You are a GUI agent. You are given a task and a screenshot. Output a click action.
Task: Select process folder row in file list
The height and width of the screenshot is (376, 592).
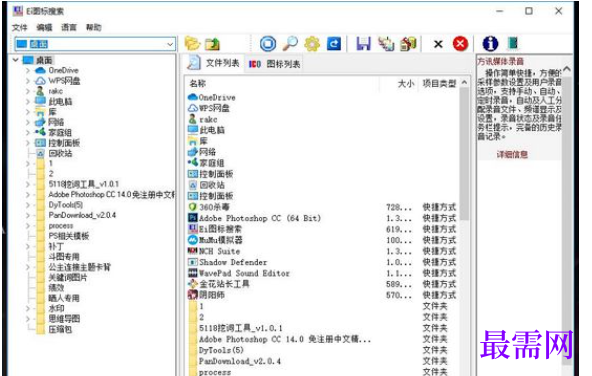pos(215,372)
